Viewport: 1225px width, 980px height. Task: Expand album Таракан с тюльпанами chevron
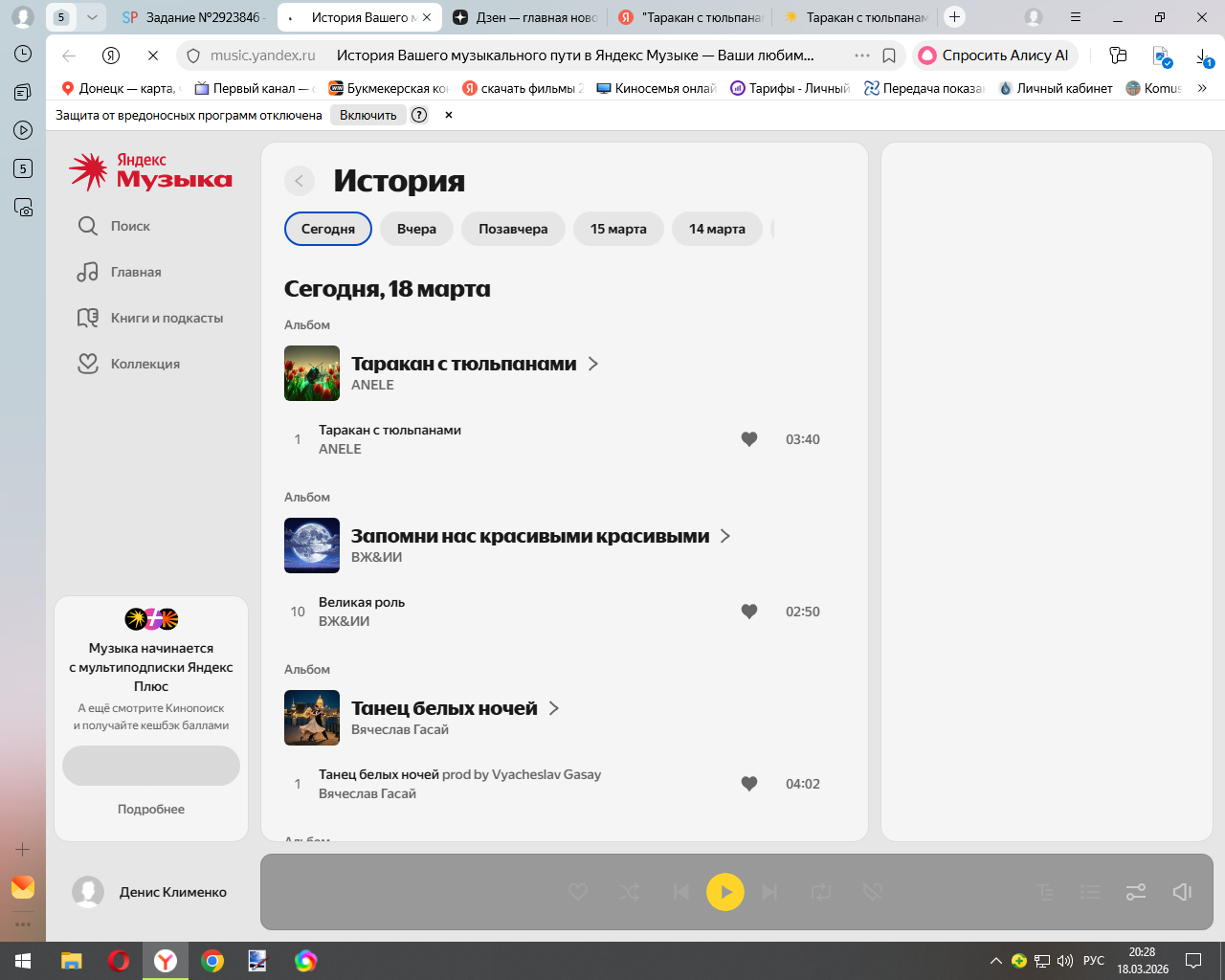tap(593, 364)
